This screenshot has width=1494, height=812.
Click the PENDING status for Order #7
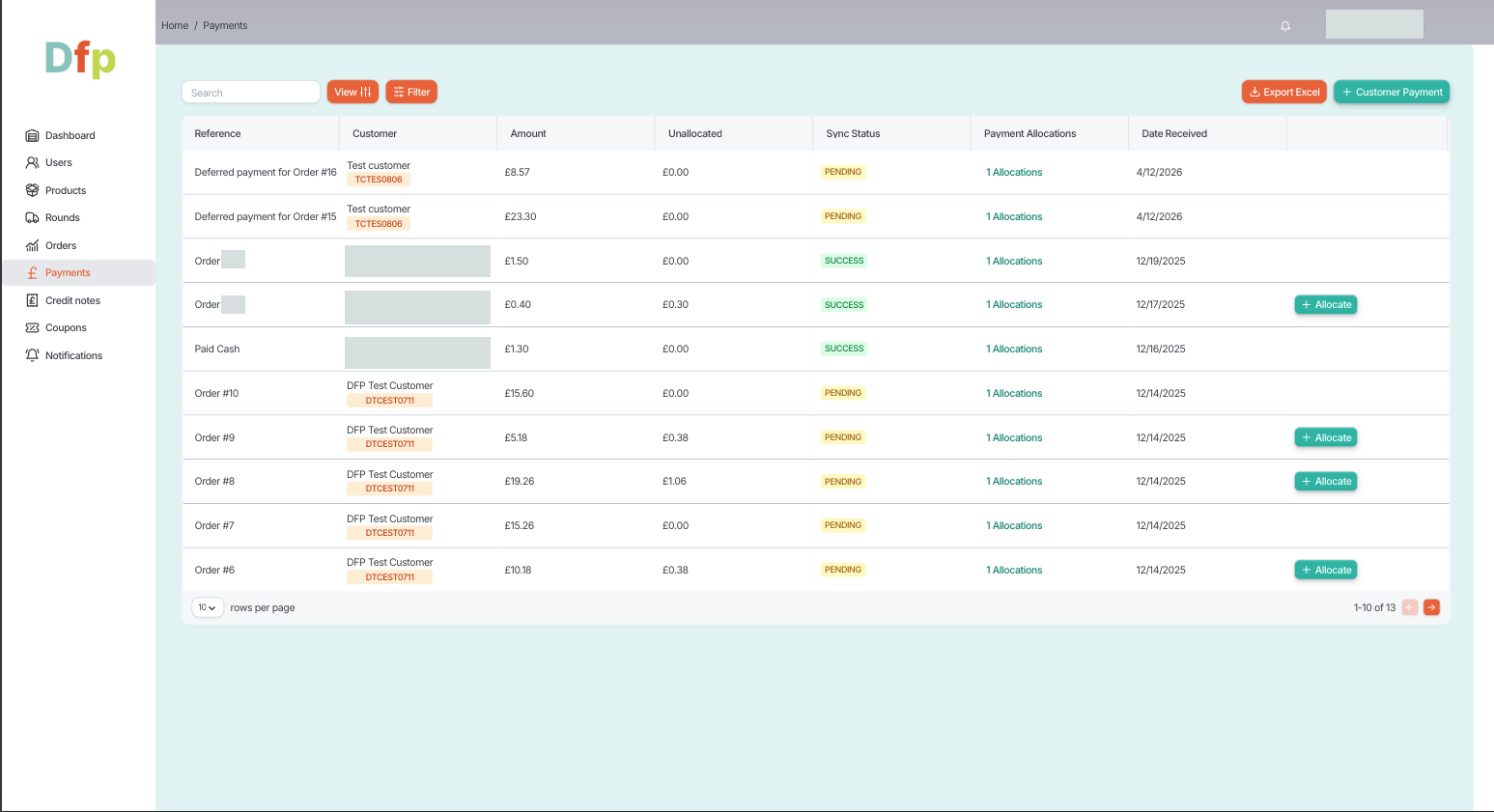(843, 525)
